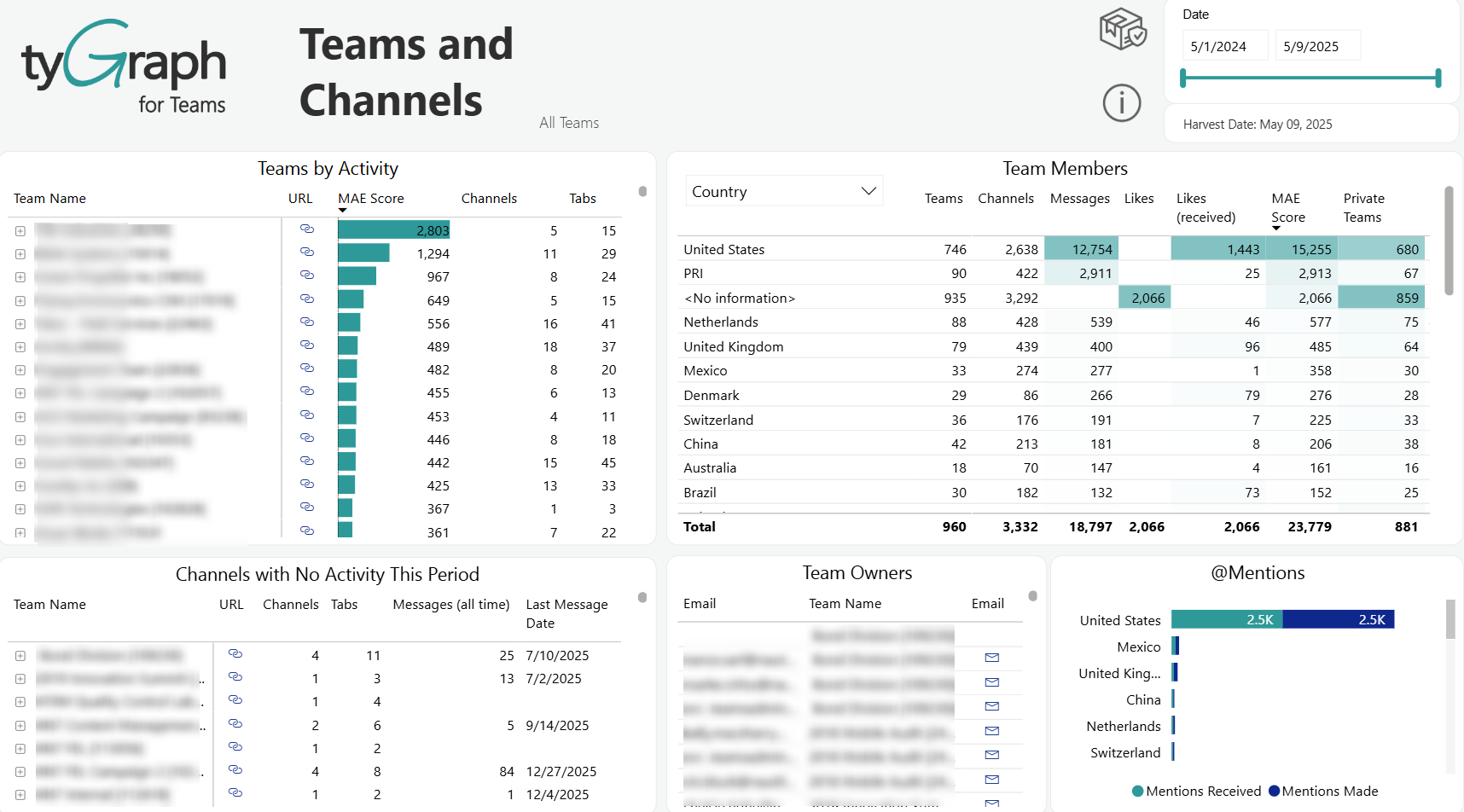Screen dimensions: 1464x812
Task: Open the envelope icon beside a Team Owner email
Action: (x=991, y=658)
